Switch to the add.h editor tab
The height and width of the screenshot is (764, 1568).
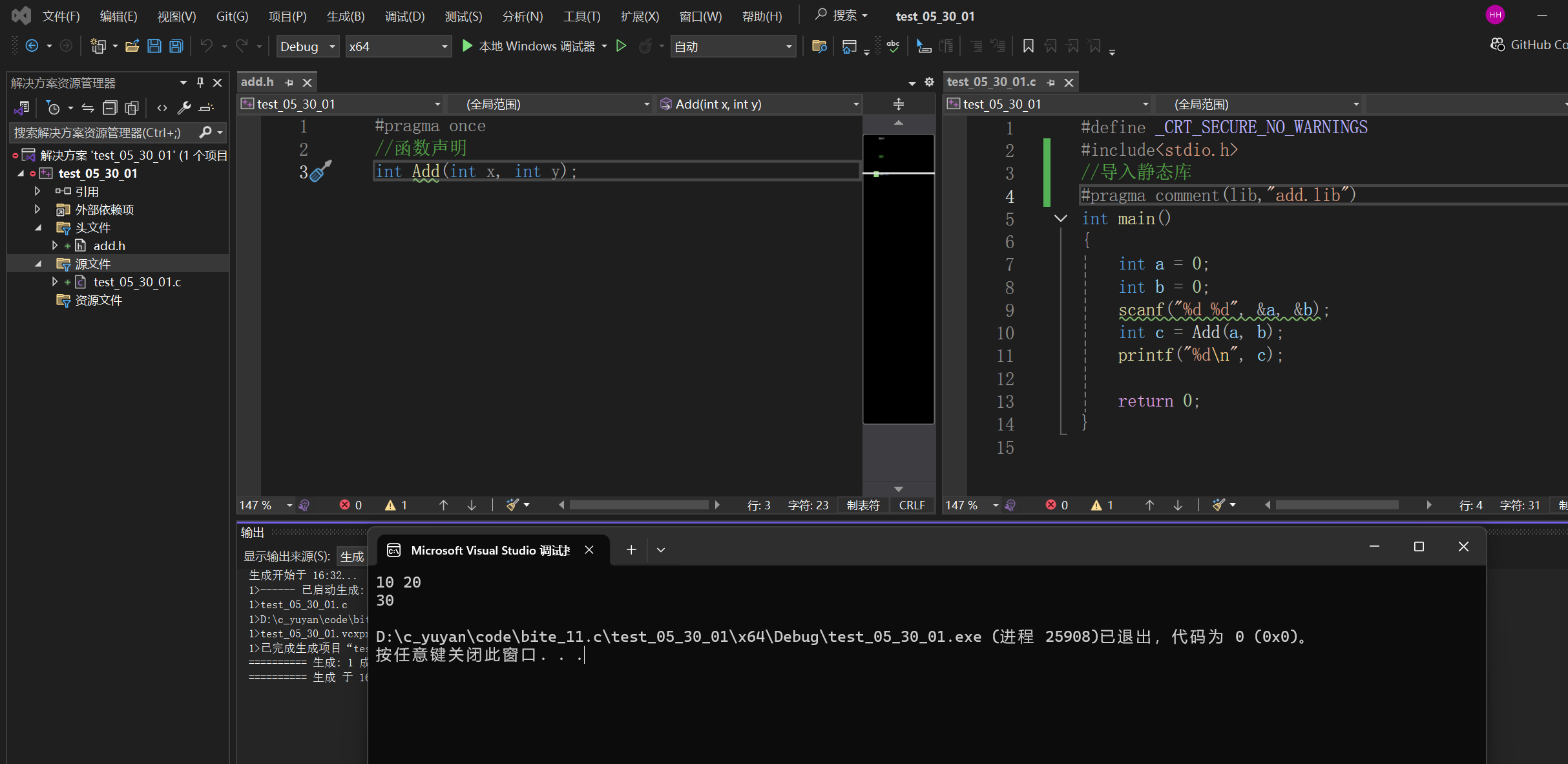coord(257,82)
